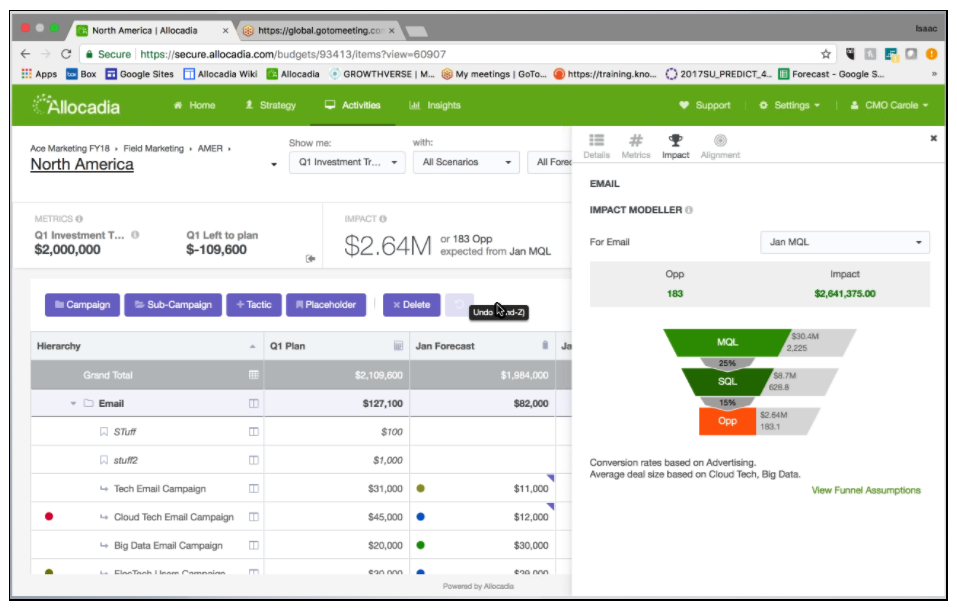The image size is (957, 615).
Task: Click calculator icon in Q1 Plan header
Action: point(399,346)
